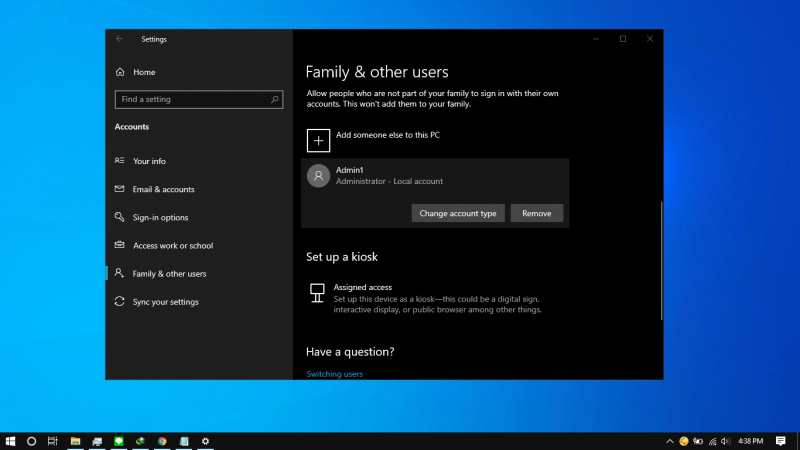
Task: Close the Settings window
Action: coord(650,39)
